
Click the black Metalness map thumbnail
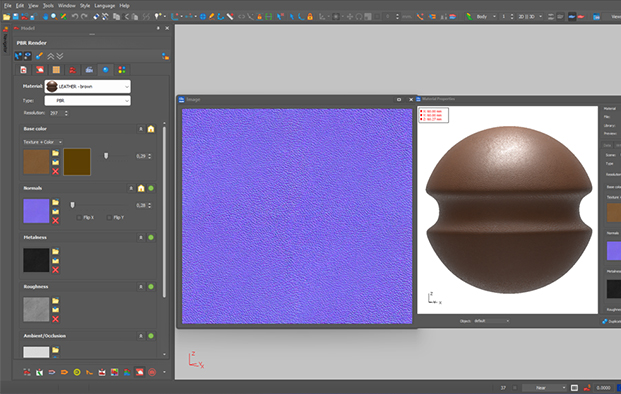point(36,260)
